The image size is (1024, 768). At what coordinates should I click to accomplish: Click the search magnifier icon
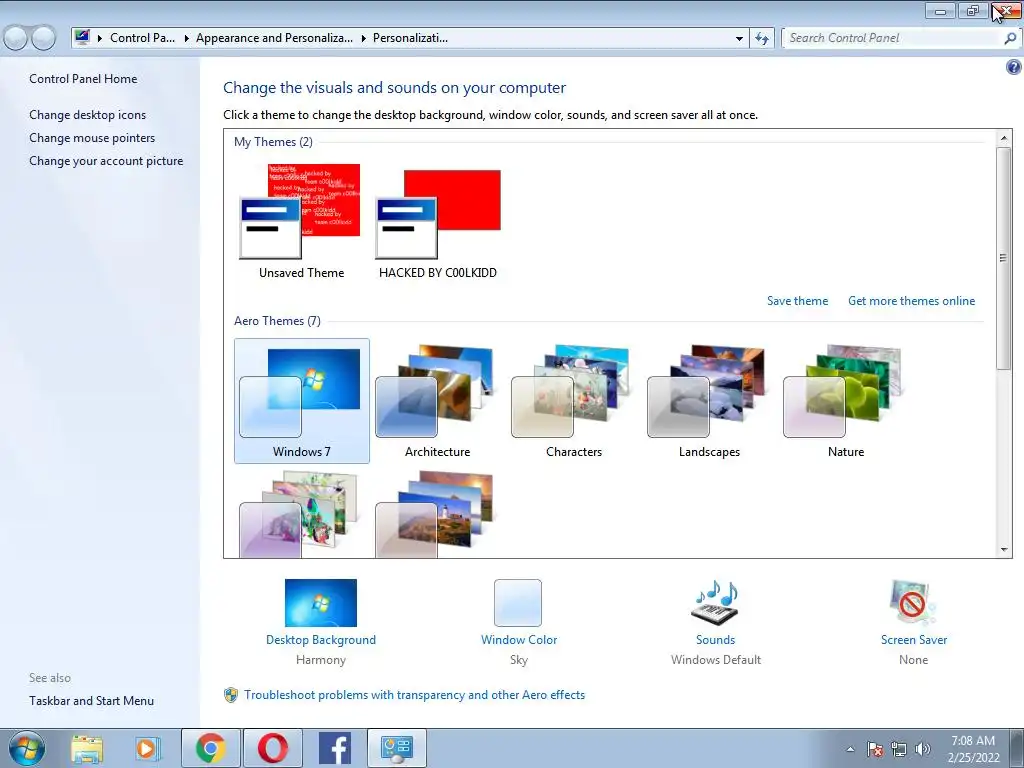1010,39
